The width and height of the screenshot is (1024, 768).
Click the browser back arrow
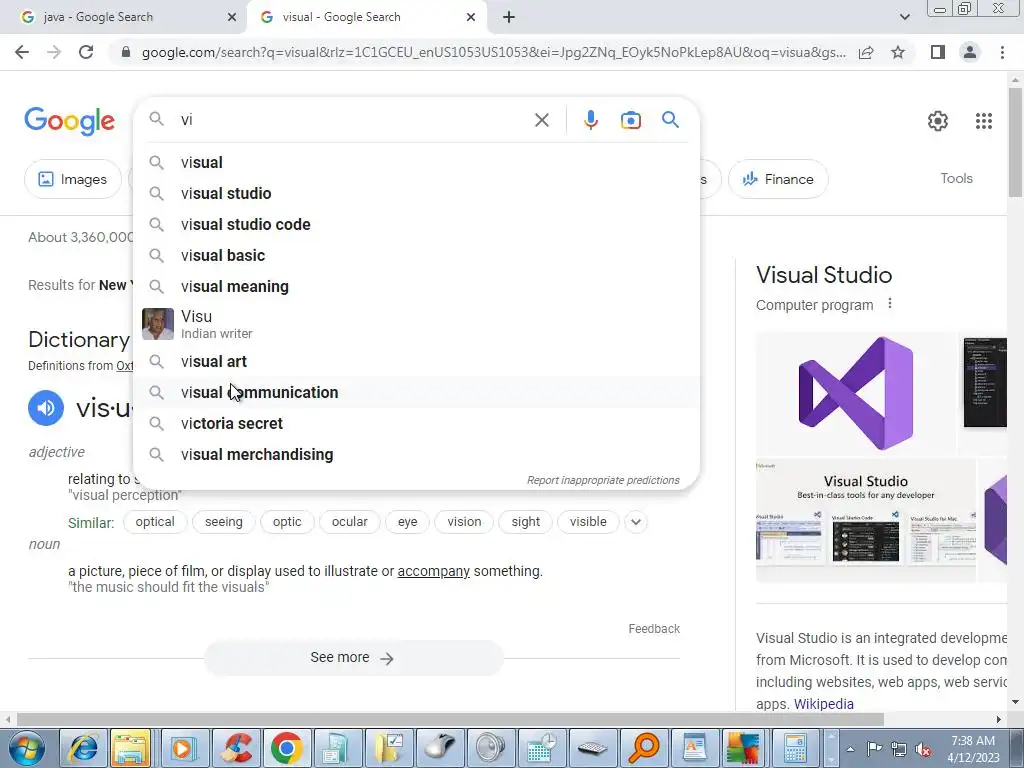pyautogui.click(x=22, y=52)
